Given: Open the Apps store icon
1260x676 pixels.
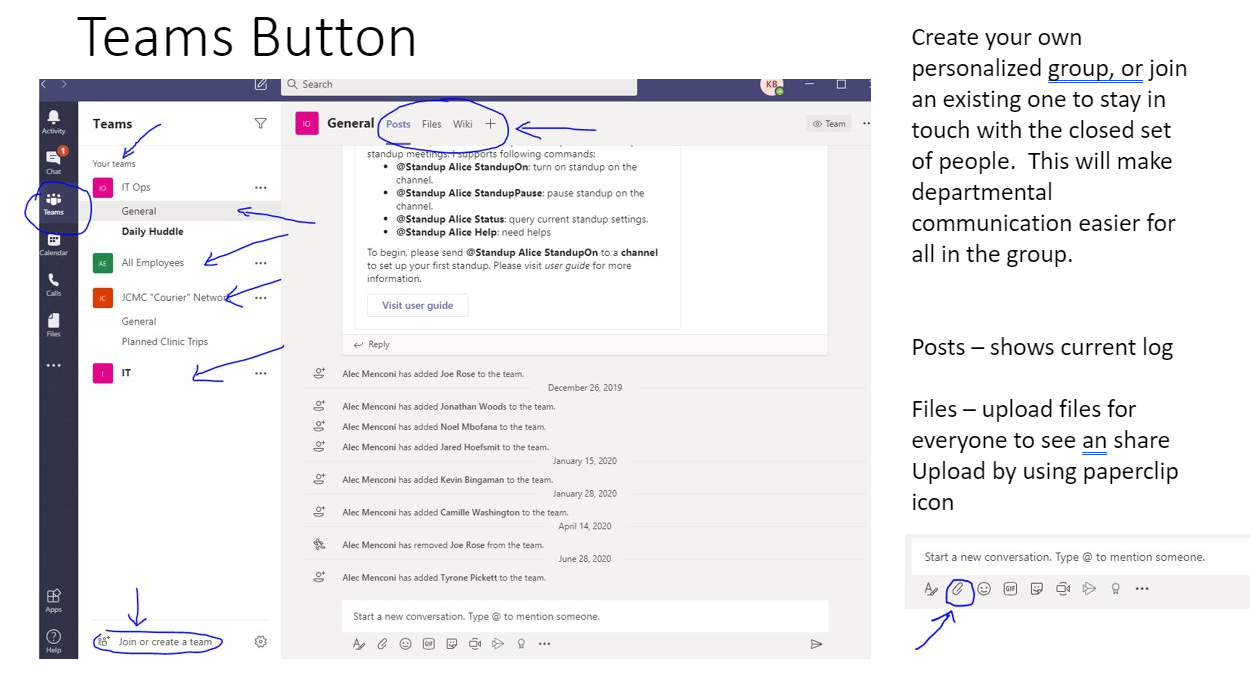Looking at the screenshot, I should 54,599.
